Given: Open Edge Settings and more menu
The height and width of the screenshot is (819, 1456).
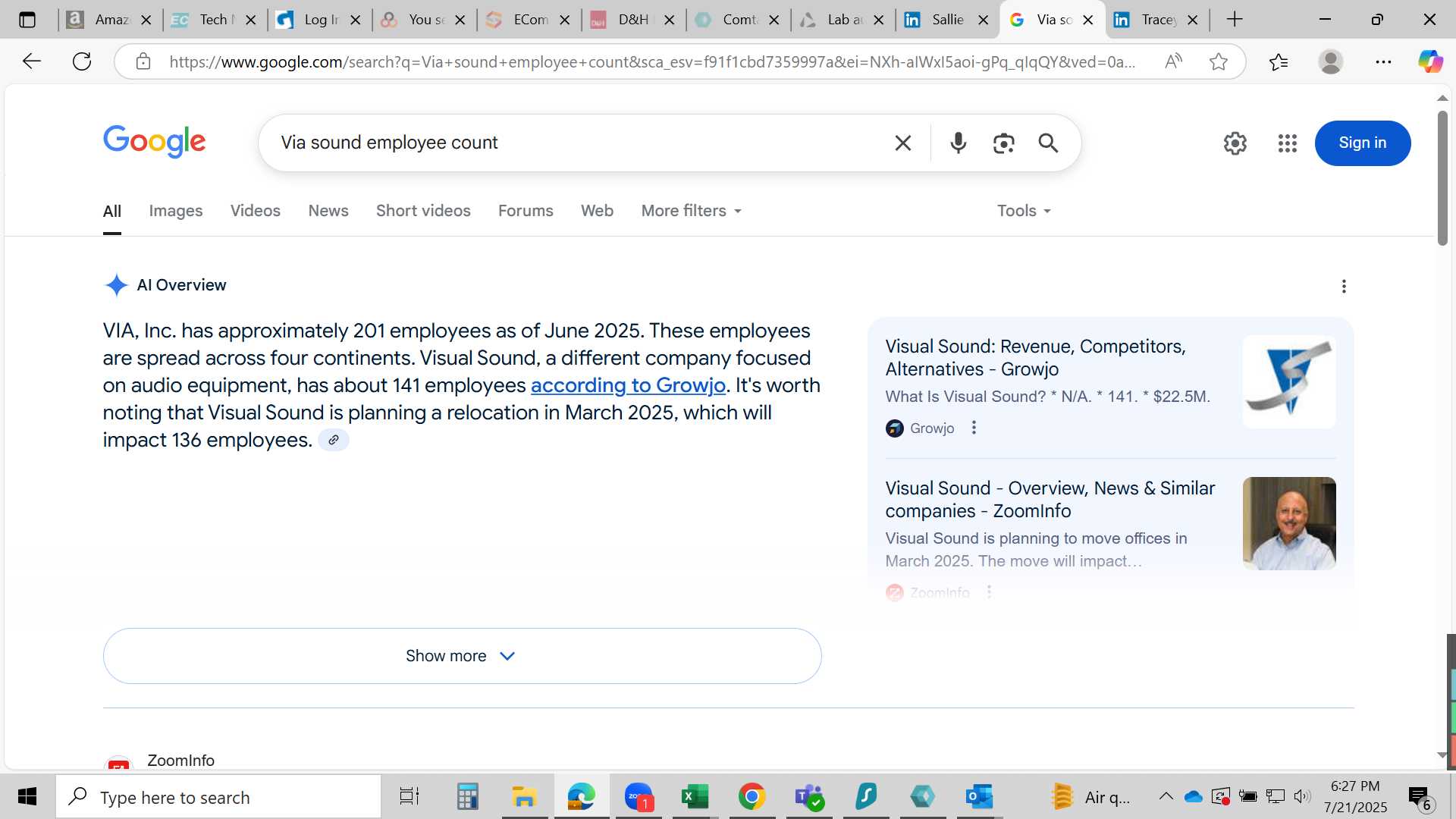Looking at the screenshot, I should (1383, 61).
